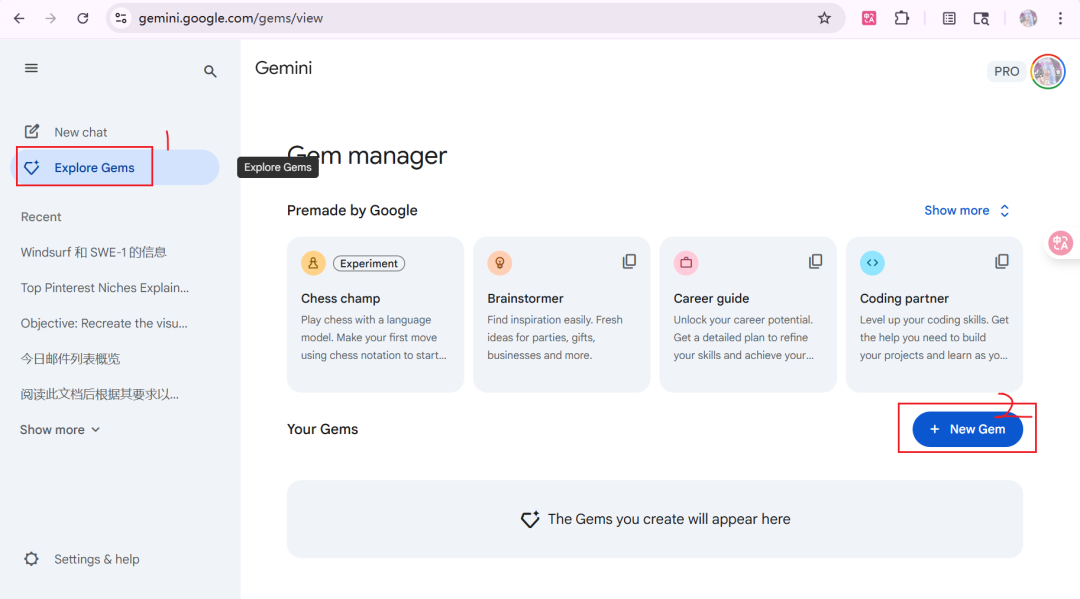Screen dimensions: 1080x599
Task: Click the Chess champ pawn icon
Action: [x=313, y=263]
